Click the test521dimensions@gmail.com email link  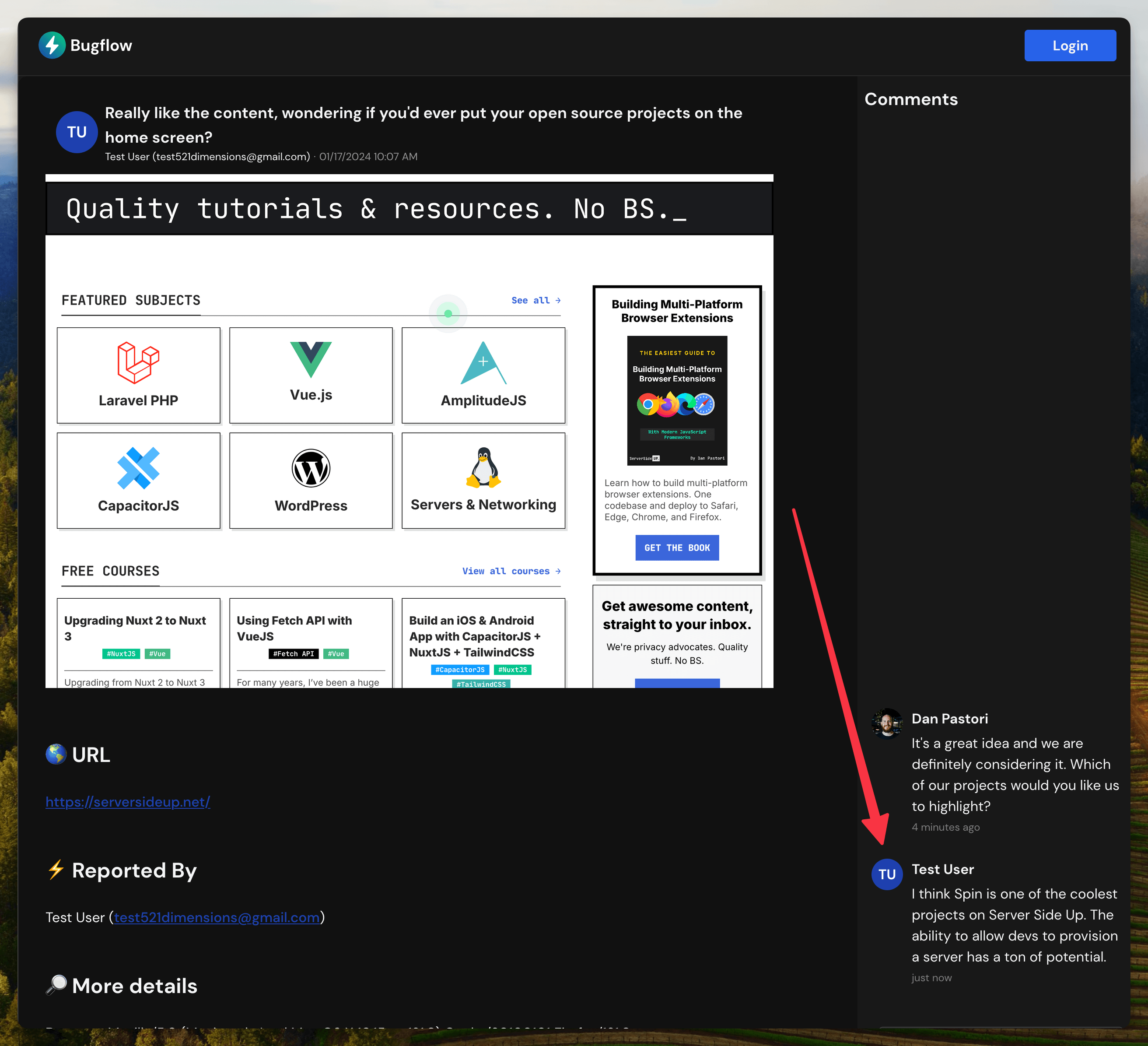[x=217, y=917]
